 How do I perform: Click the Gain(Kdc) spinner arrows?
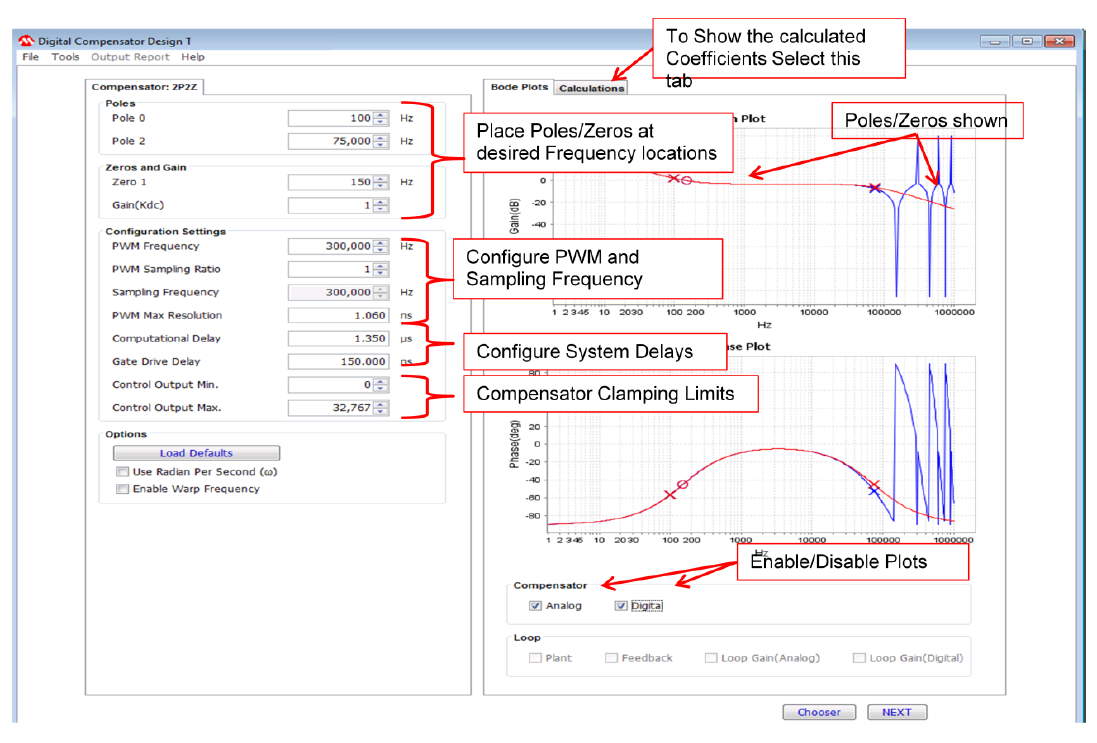381,206
